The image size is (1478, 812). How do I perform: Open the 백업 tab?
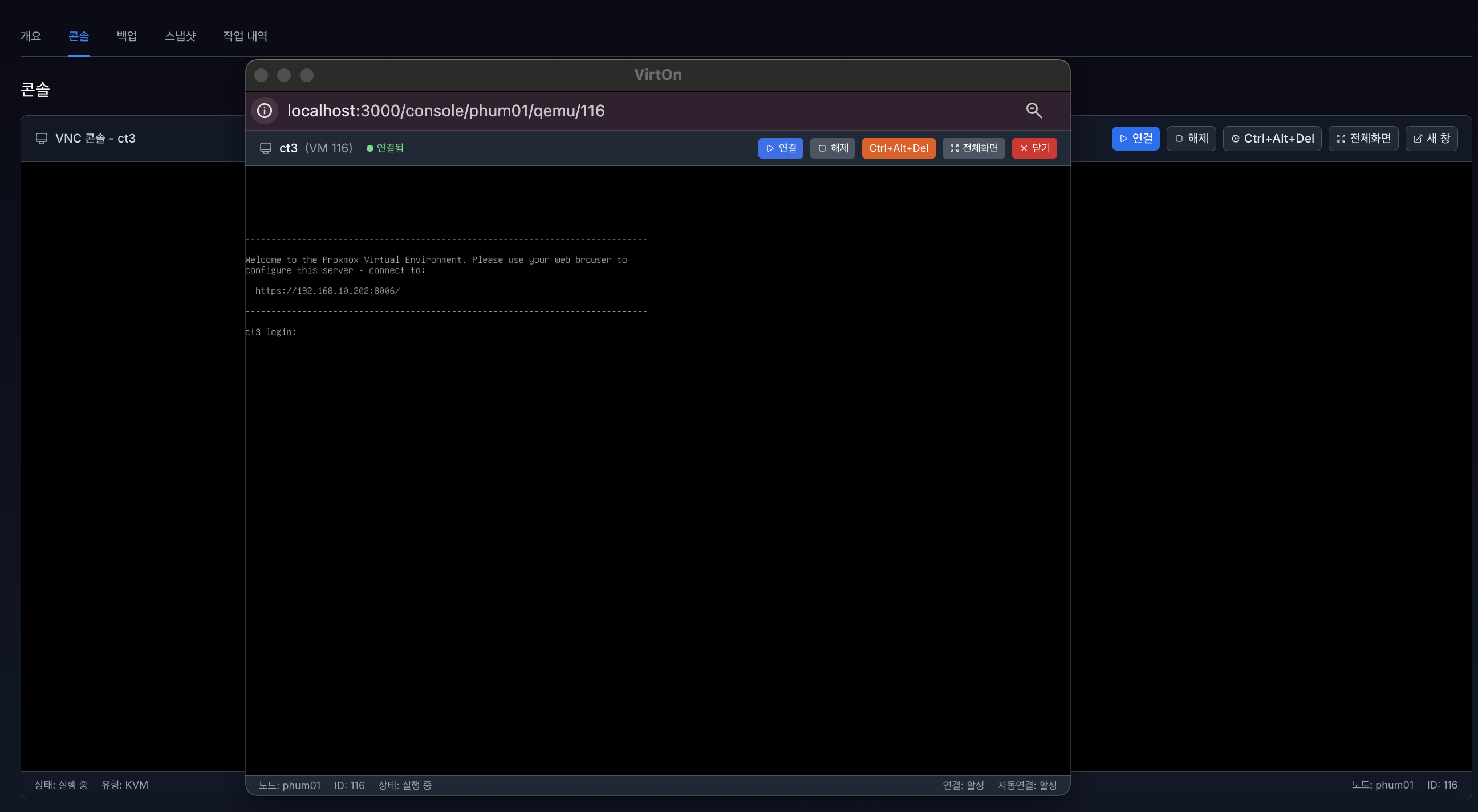tap(127, 35)
